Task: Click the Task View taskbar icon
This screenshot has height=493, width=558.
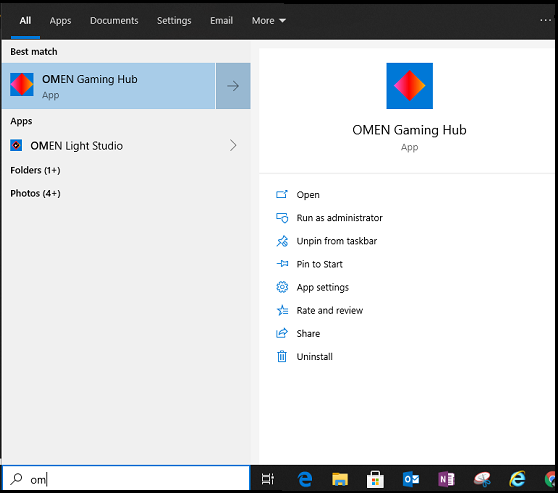Action: (268, 479)
